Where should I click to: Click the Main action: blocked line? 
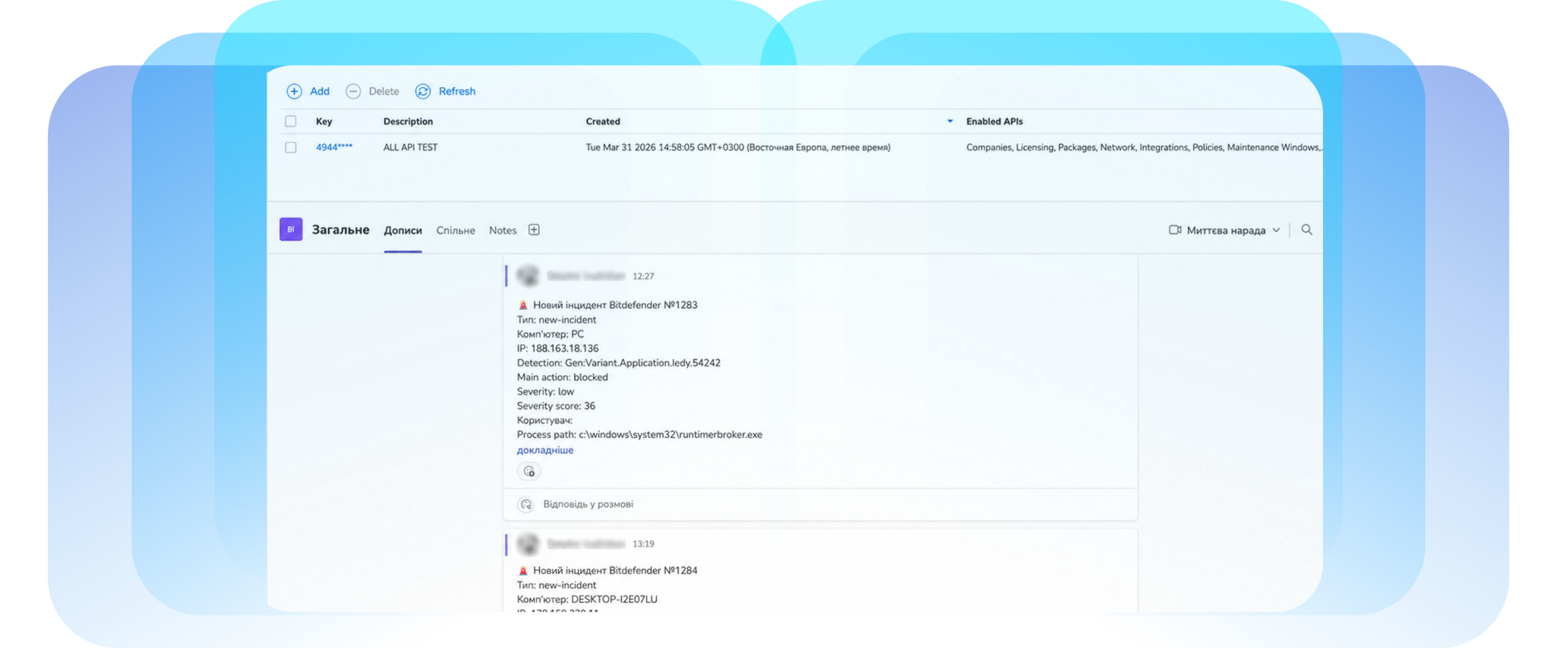[562, 377]
